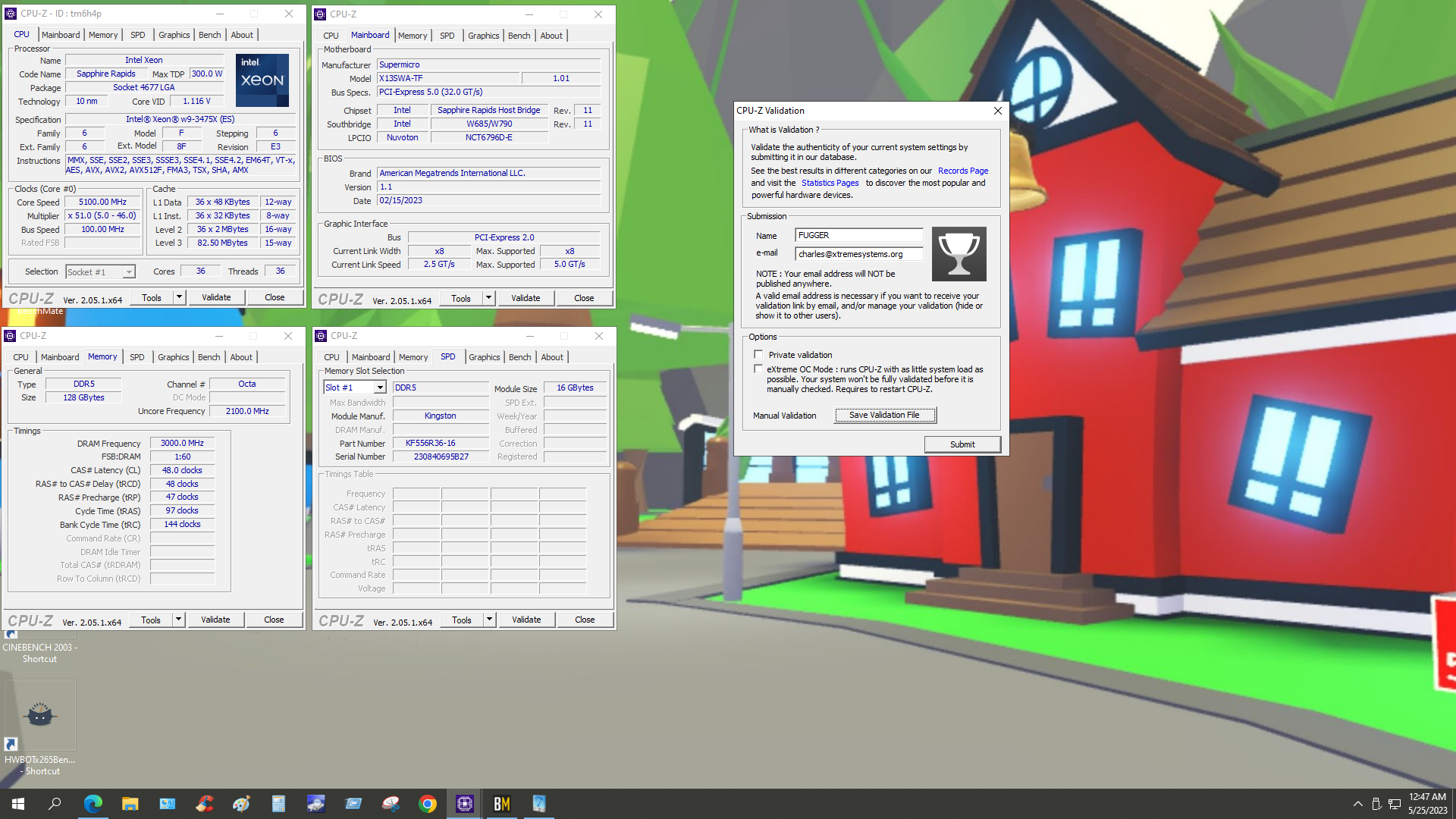Viewport: 1456px width, 819px height.
Task: Expand Tools arrow in Memory window
Action: (178, 620)
